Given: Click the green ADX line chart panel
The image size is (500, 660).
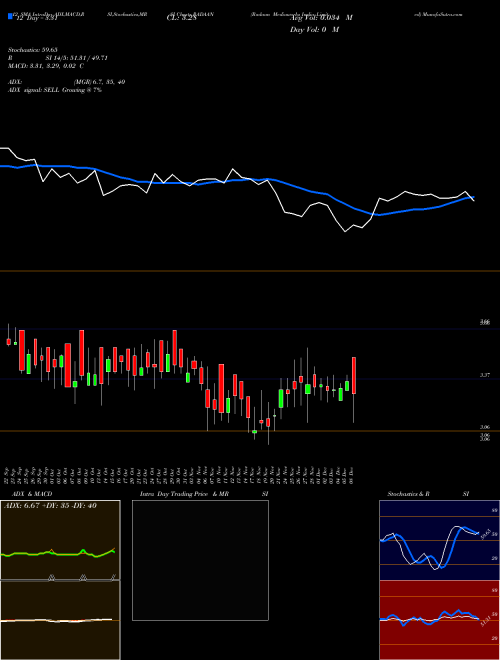Looking at the screenshot, I should (60, 540).
